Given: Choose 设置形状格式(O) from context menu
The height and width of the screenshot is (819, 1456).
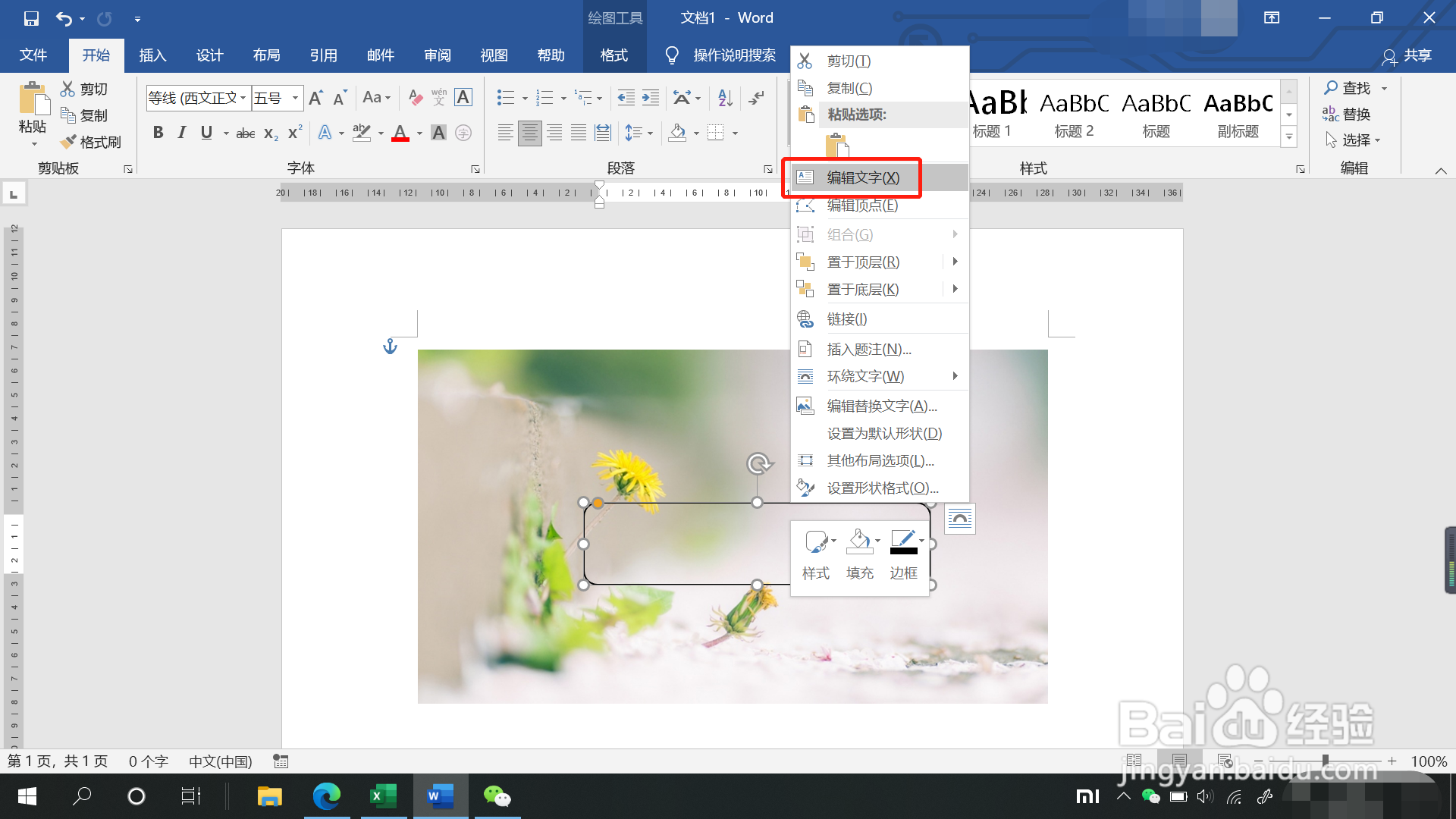Looking at the screenshot, I should coord(880,488).
